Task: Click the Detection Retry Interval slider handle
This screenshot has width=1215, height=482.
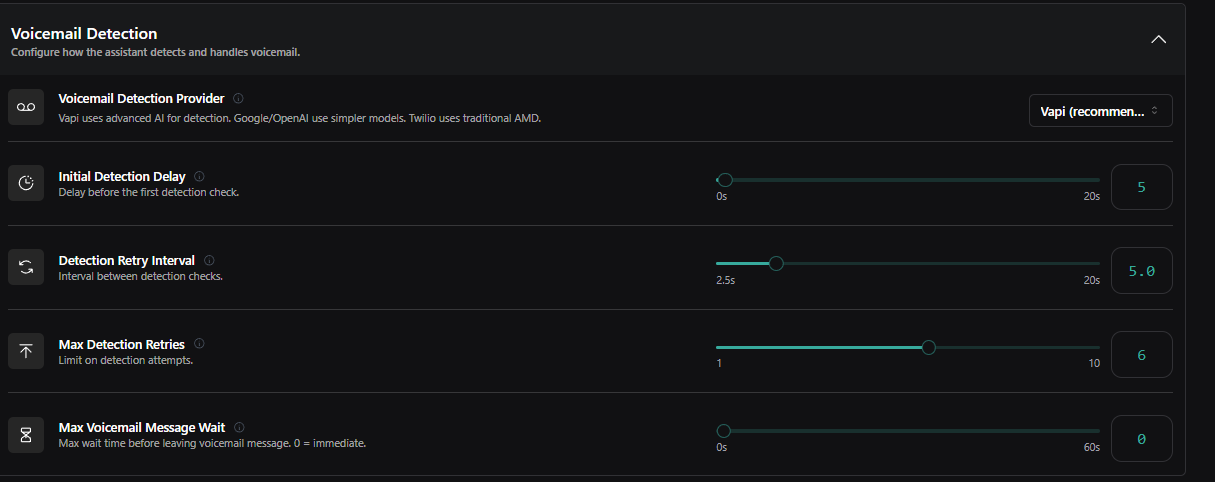Action: [776, 264]
